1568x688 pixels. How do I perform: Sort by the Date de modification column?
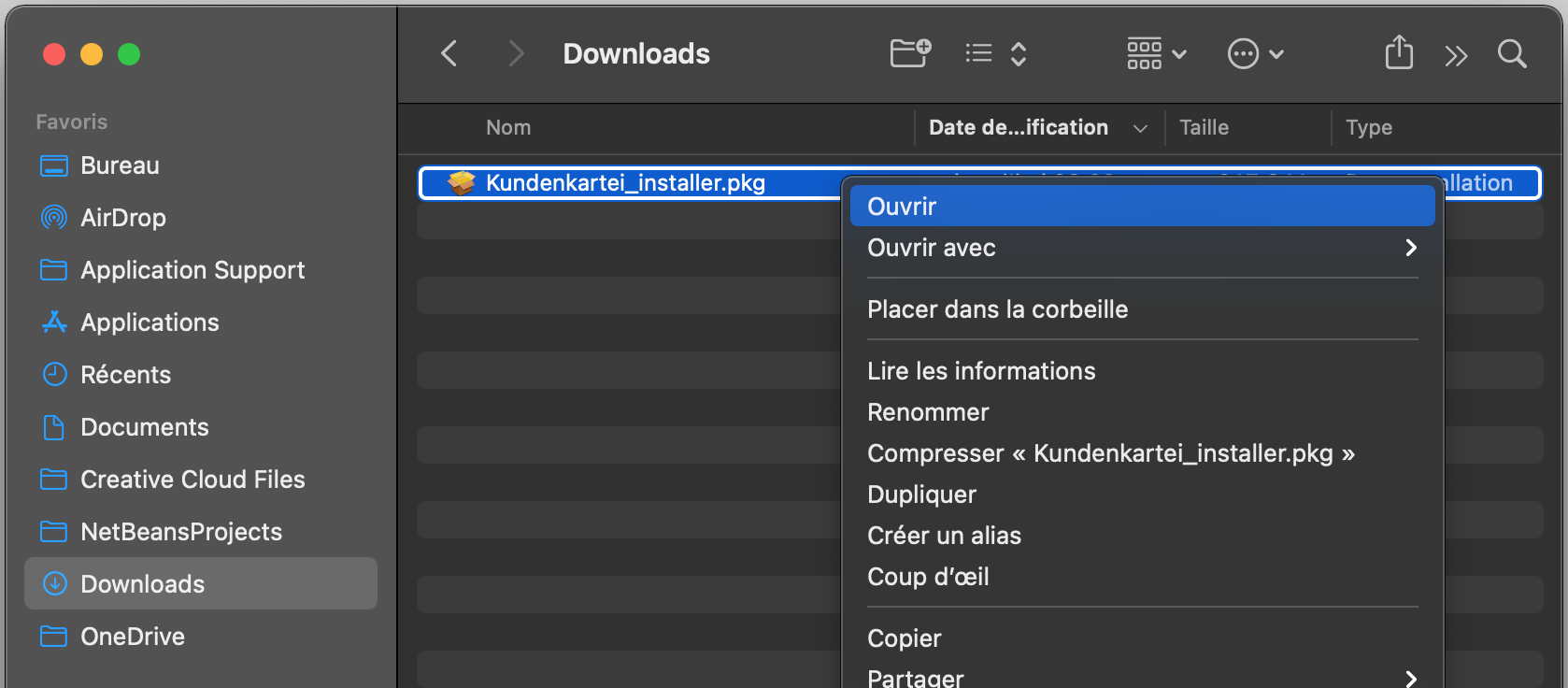pyautogui.click(x=1038, y=127)
